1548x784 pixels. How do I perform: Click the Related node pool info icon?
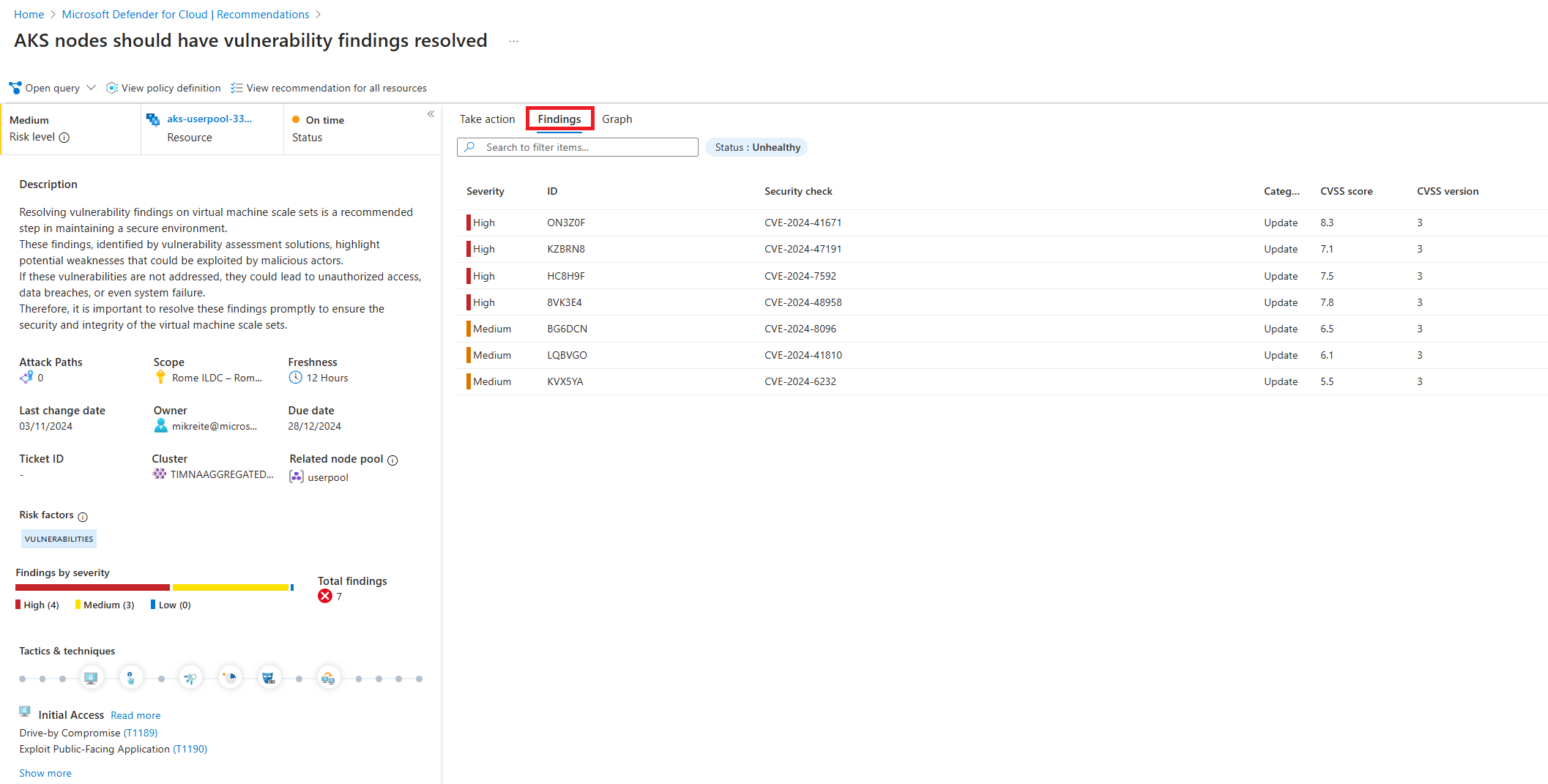pos(392,460)
